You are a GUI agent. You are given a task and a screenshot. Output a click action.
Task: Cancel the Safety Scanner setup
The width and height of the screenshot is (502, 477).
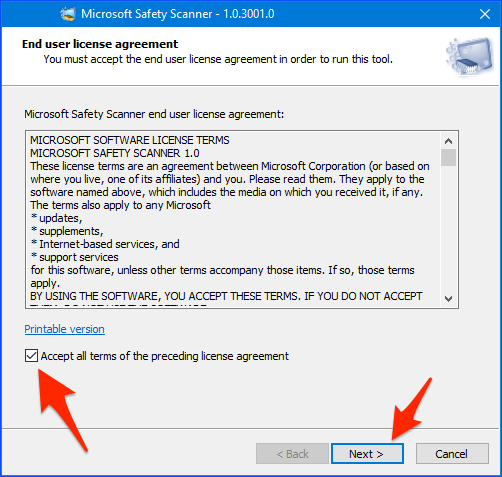pyautogui.click(x=452, y=454)
